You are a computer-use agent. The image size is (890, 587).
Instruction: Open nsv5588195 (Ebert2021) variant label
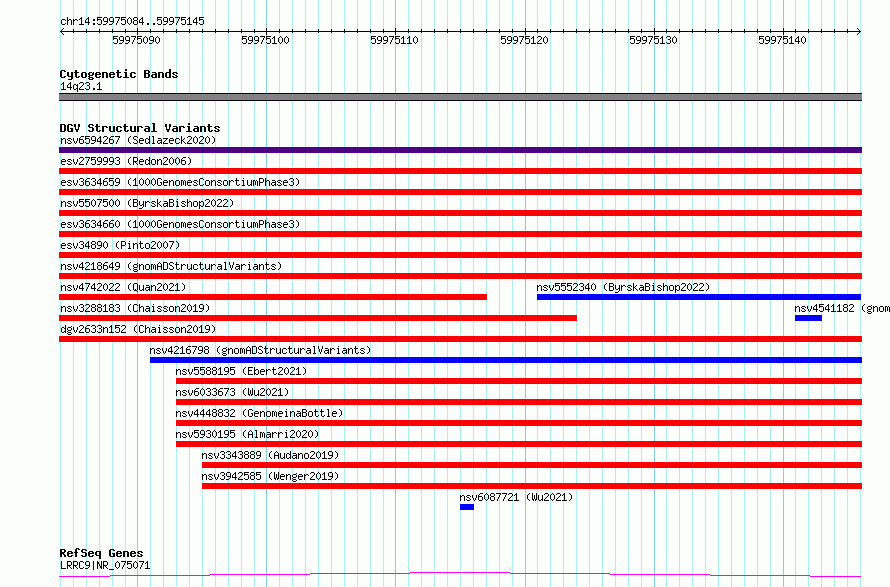point(241,371)
